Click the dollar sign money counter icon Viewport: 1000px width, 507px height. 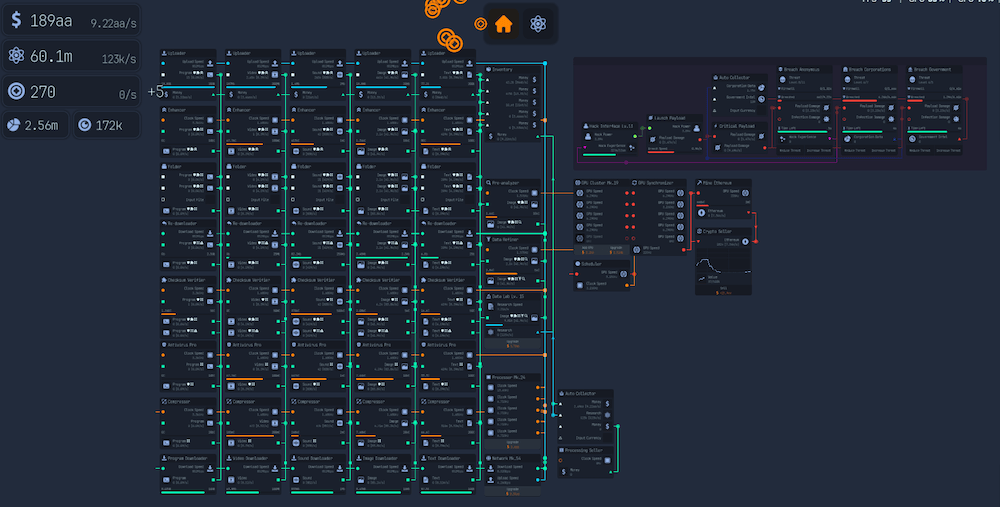(x=16, y=19)
